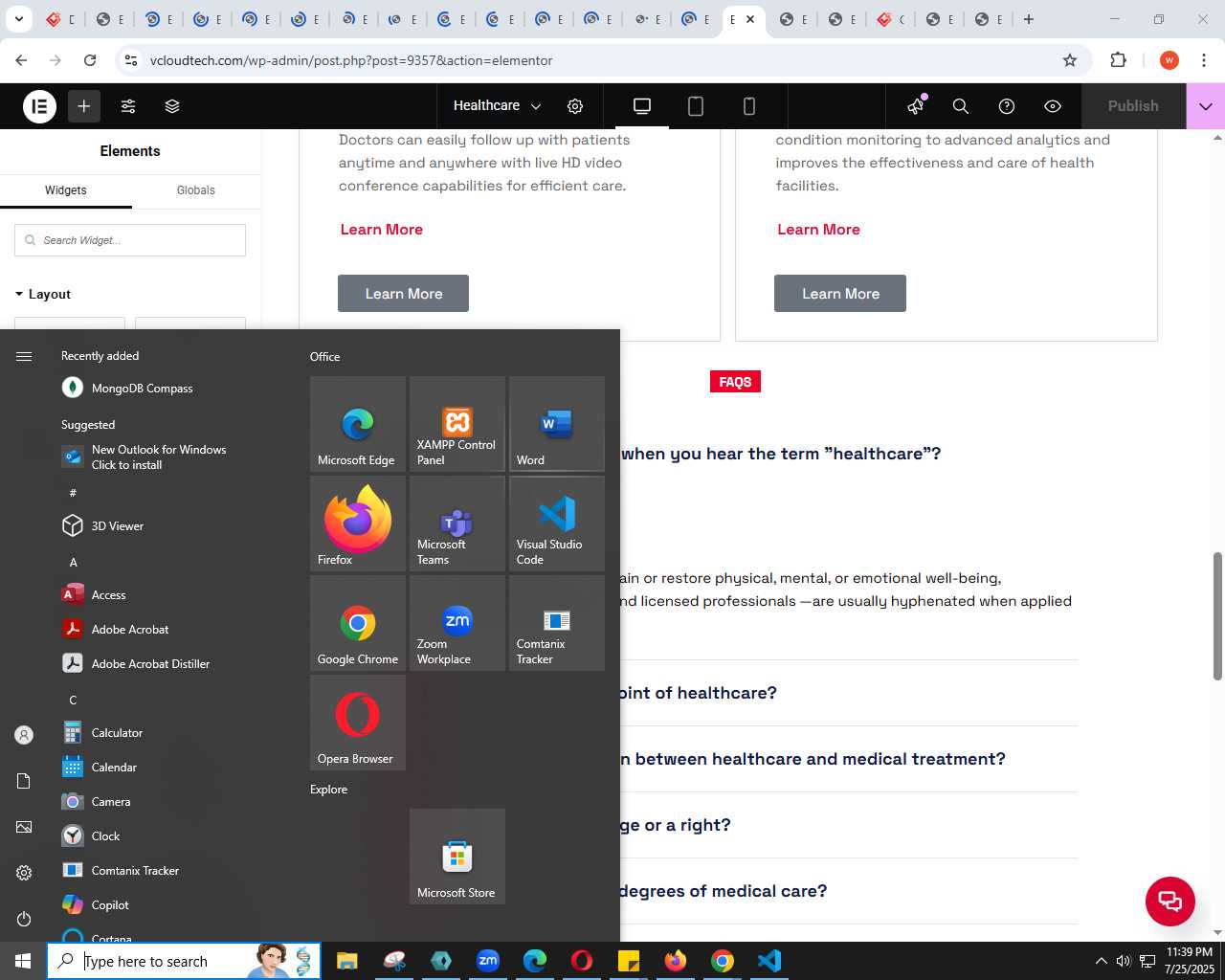The height and width of the screenshot is (980, 1225).
Task: Open a new browser tab
Action: [x=1029, y=19]
